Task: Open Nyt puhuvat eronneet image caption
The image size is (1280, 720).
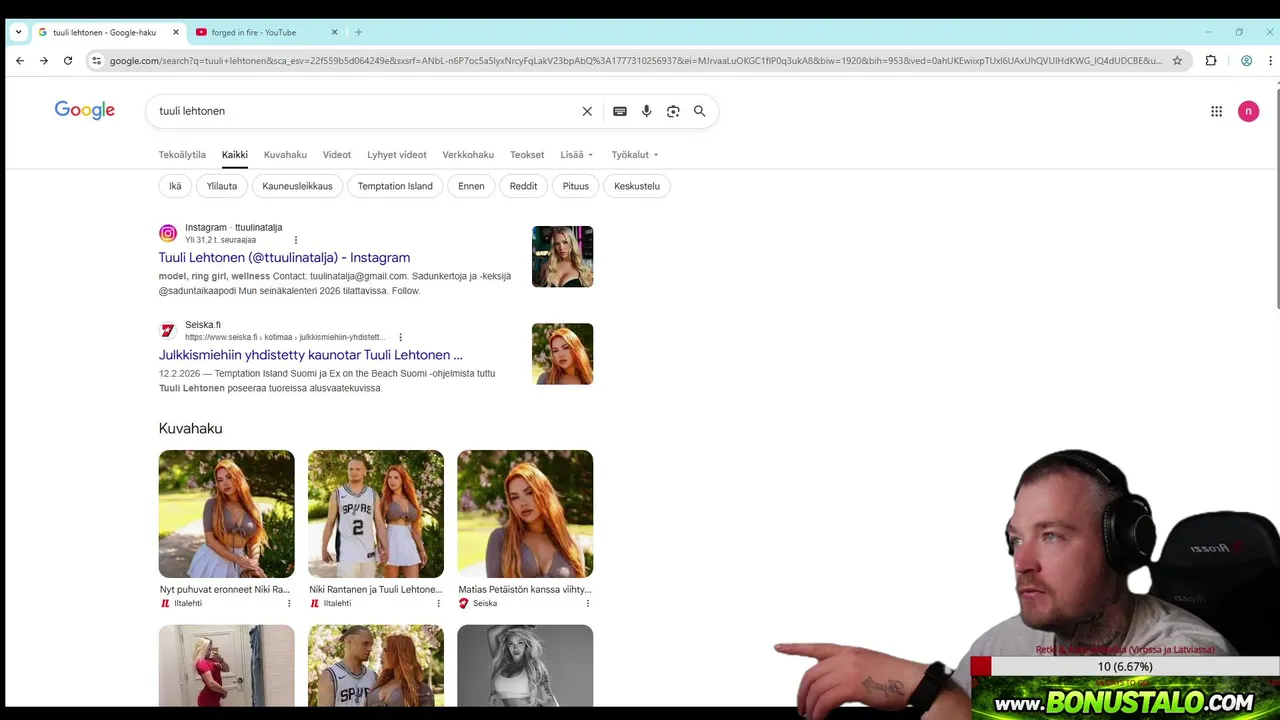Action: [x=225, y=590]
